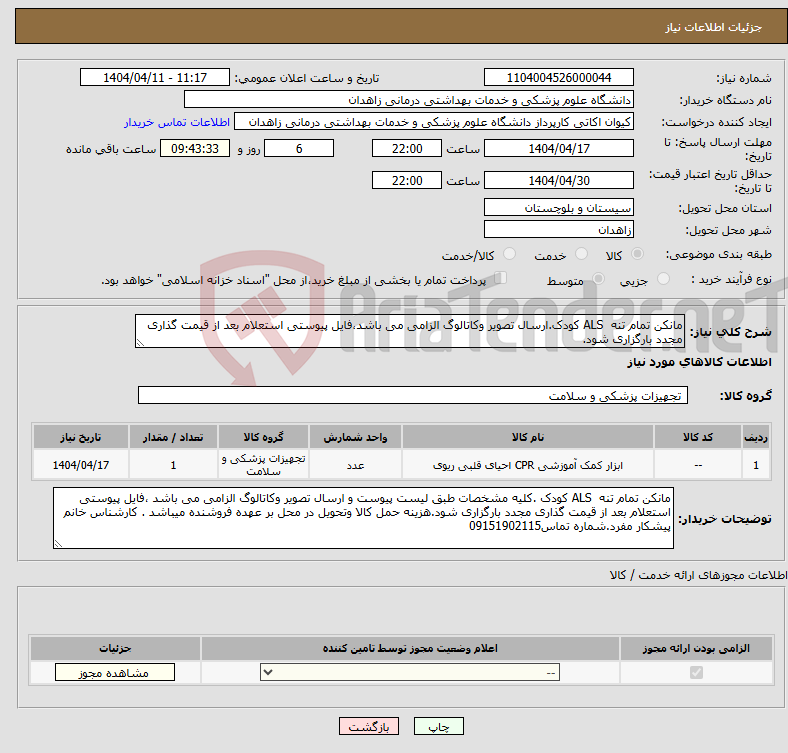This screenshot has height=753, width=788.
Task: Click the کد کالا column header
Action: click(x=698, y=437)
